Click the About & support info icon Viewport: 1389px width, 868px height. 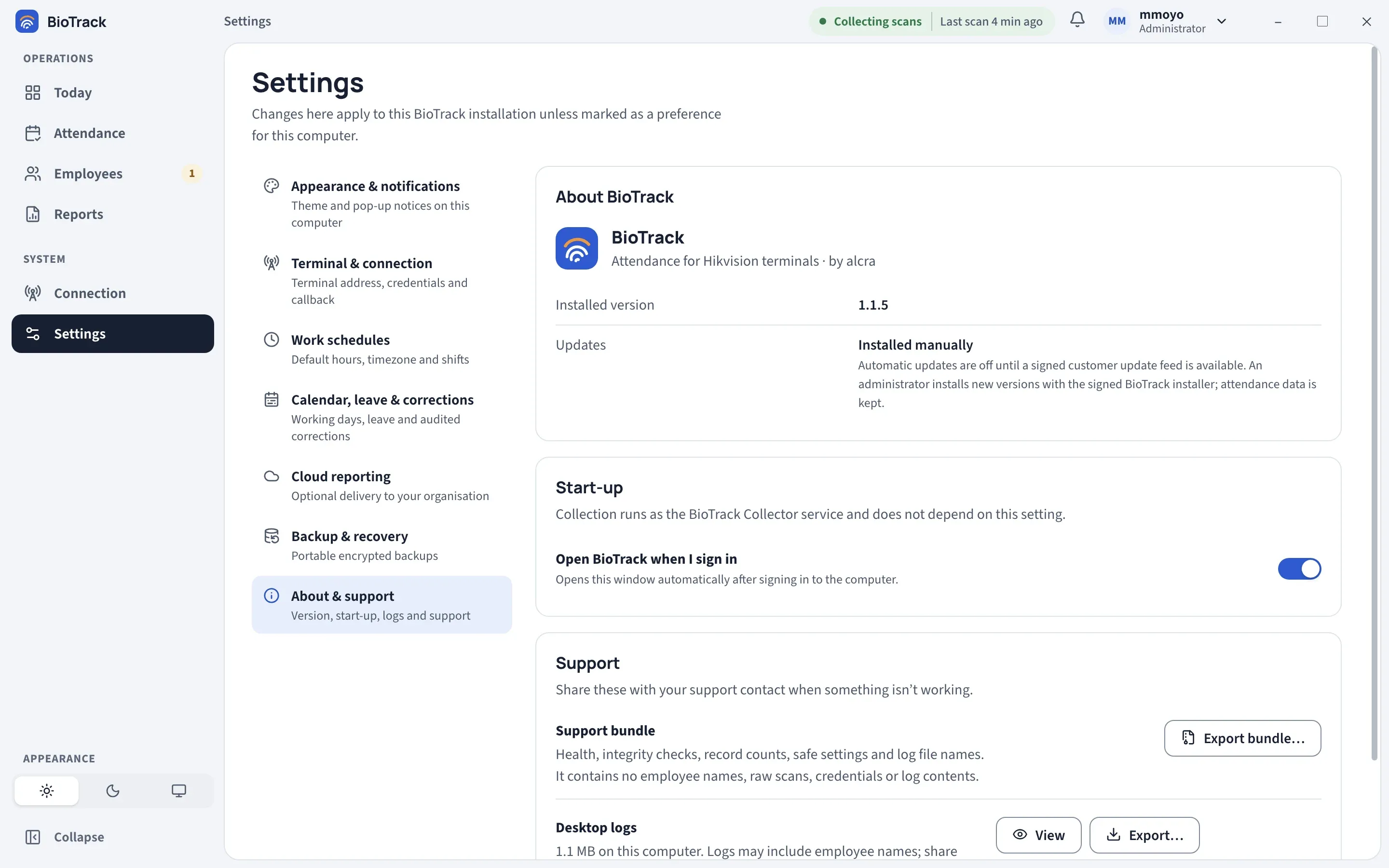click(x=272, y=596)
